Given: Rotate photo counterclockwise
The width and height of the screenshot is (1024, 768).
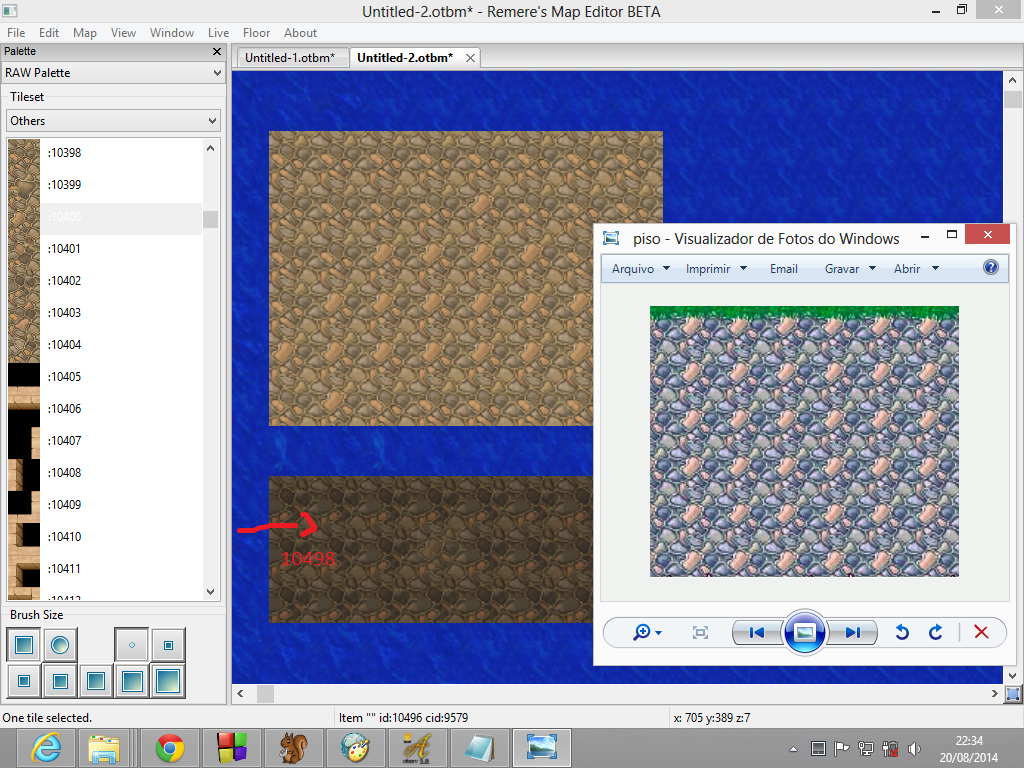Looking at the screenshot, I should (902, 632).
